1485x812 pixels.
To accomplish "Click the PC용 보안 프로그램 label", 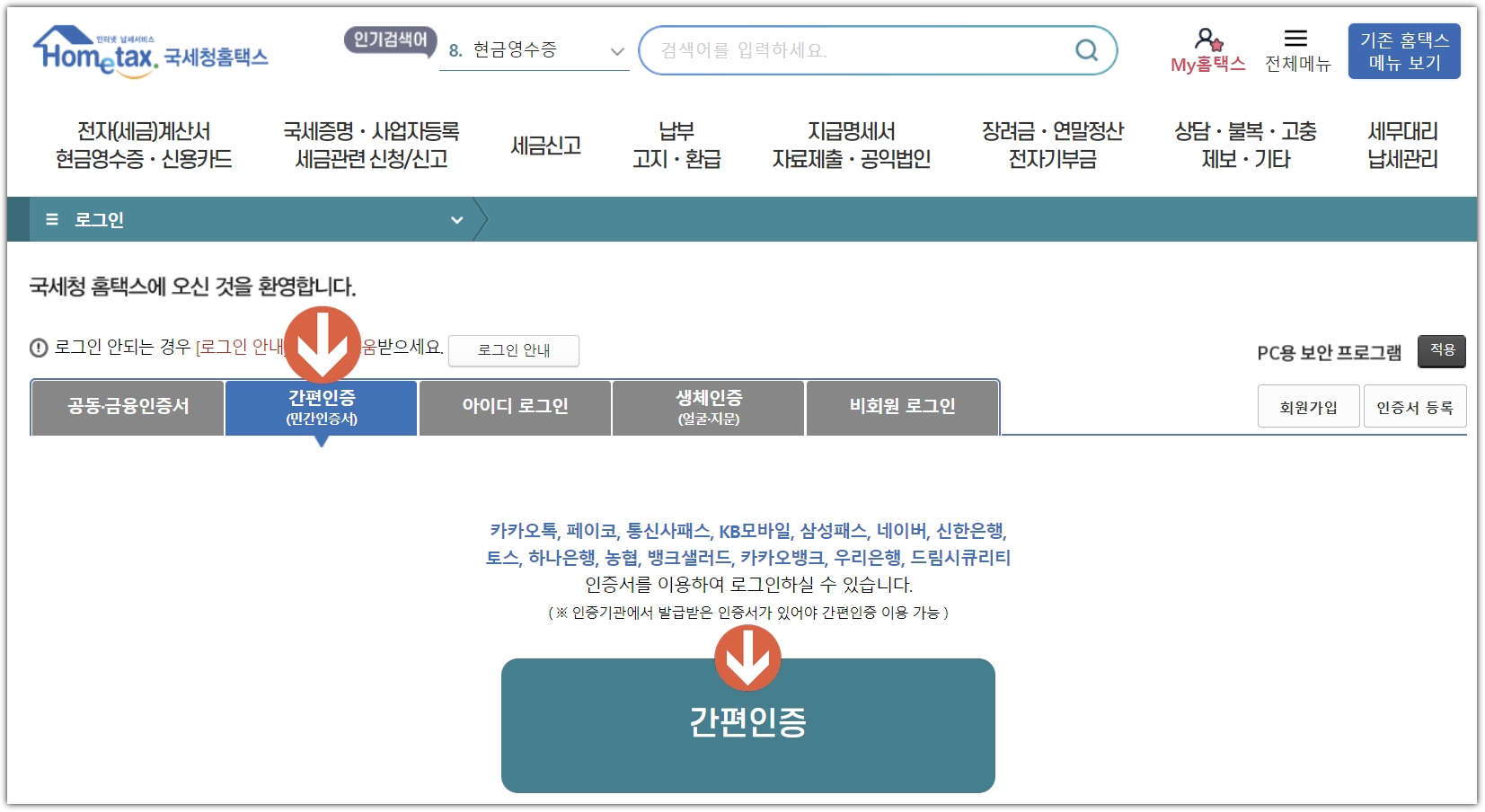I will tap(1329, 353).
